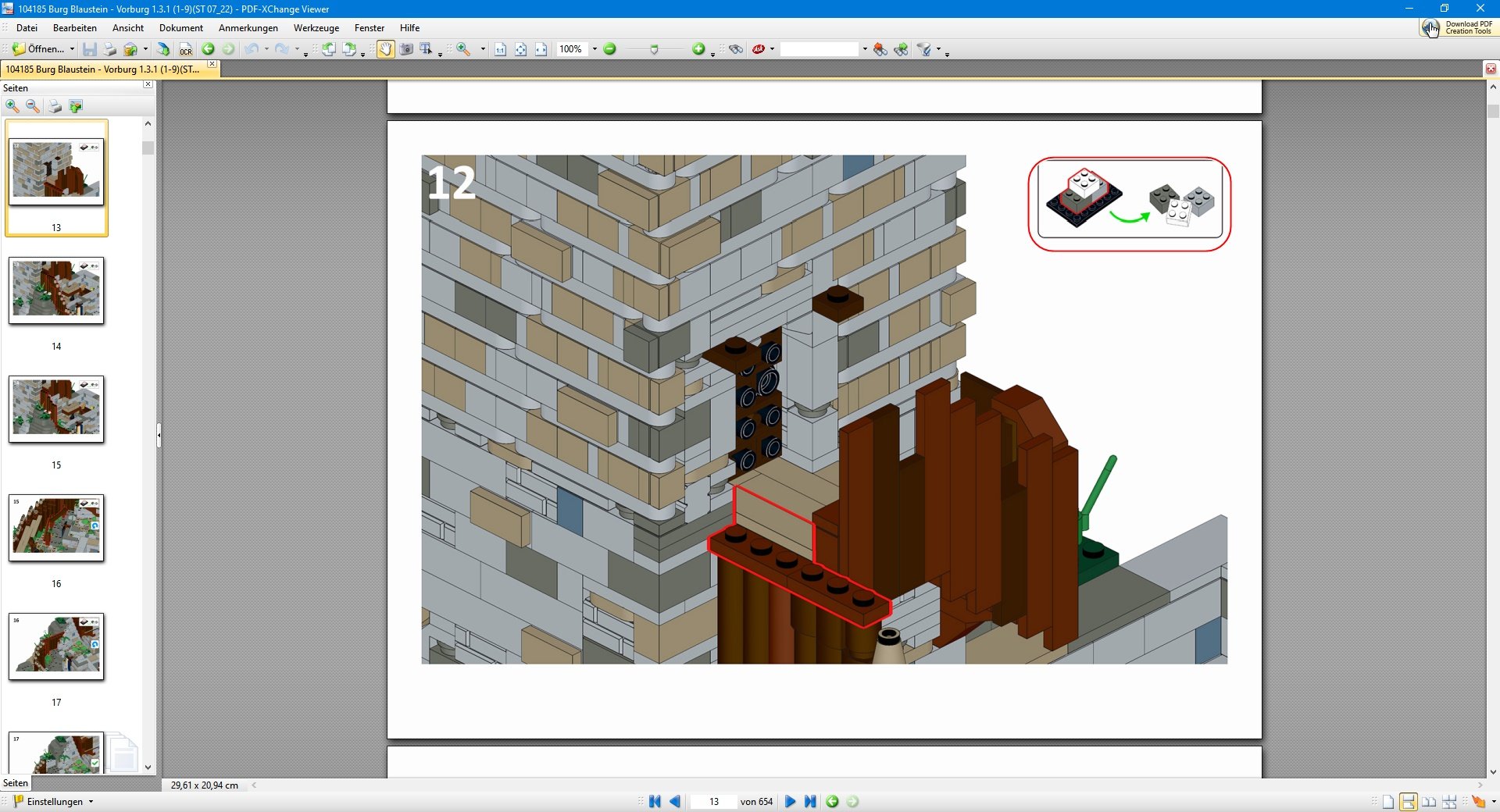
Task: Expand the Einstellungen dropdown
Action: tap(91, 802)
